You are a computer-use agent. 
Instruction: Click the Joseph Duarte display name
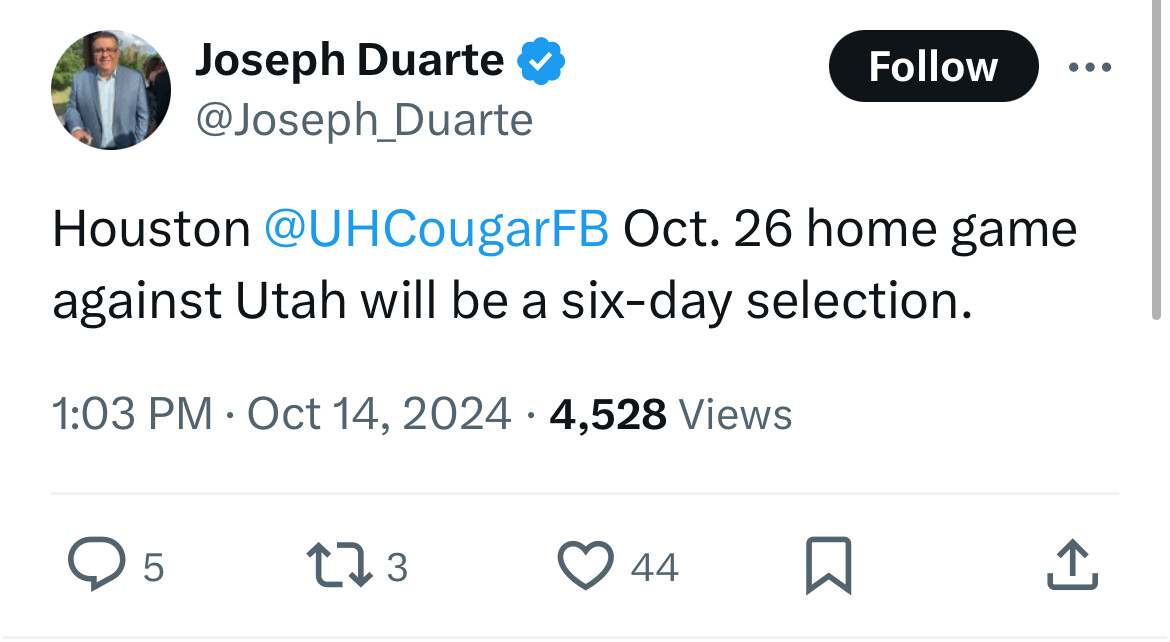[349, 61]
